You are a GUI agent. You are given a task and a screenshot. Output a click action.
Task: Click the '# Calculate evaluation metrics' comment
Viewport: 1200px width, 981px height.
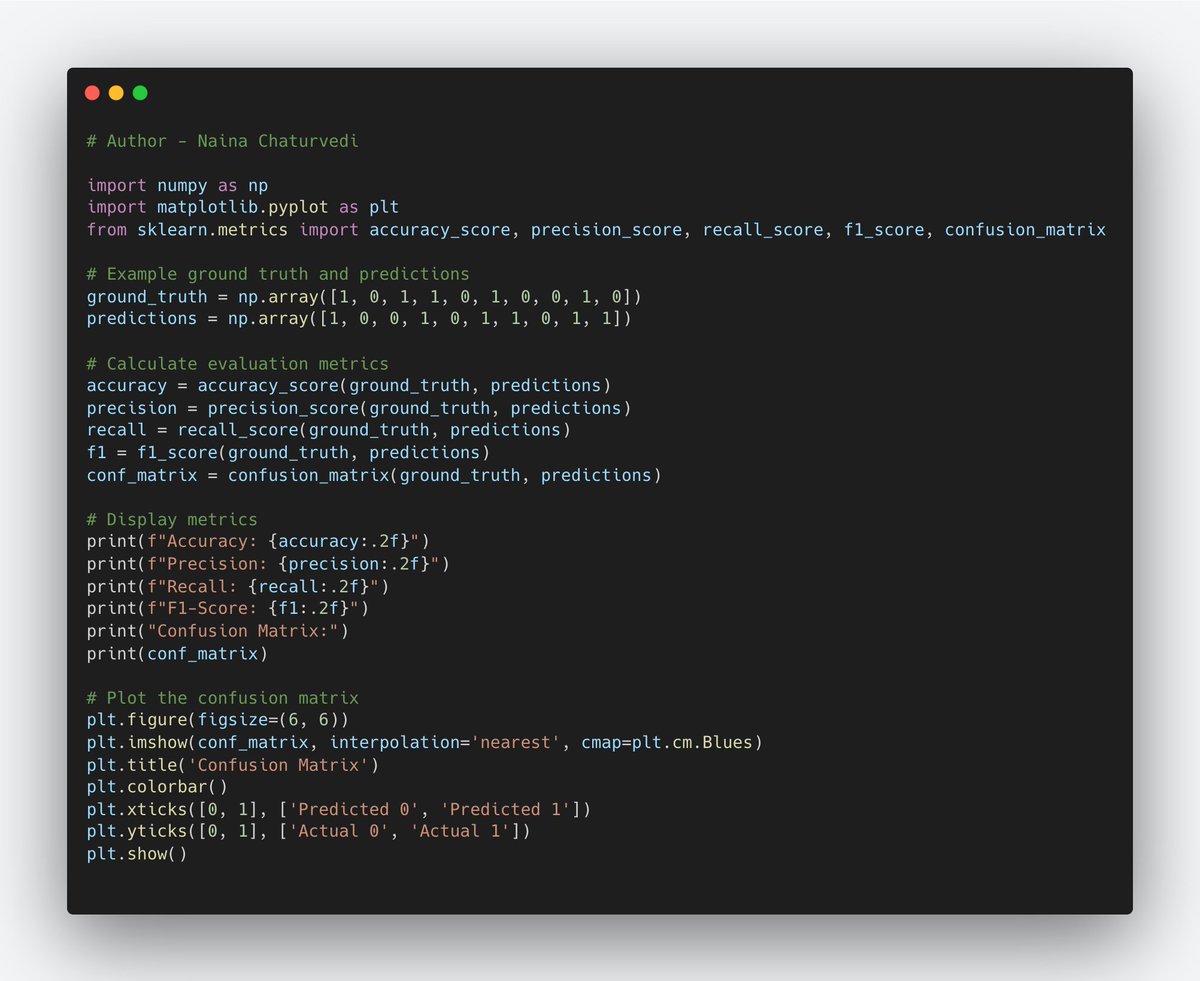(238, 363)
